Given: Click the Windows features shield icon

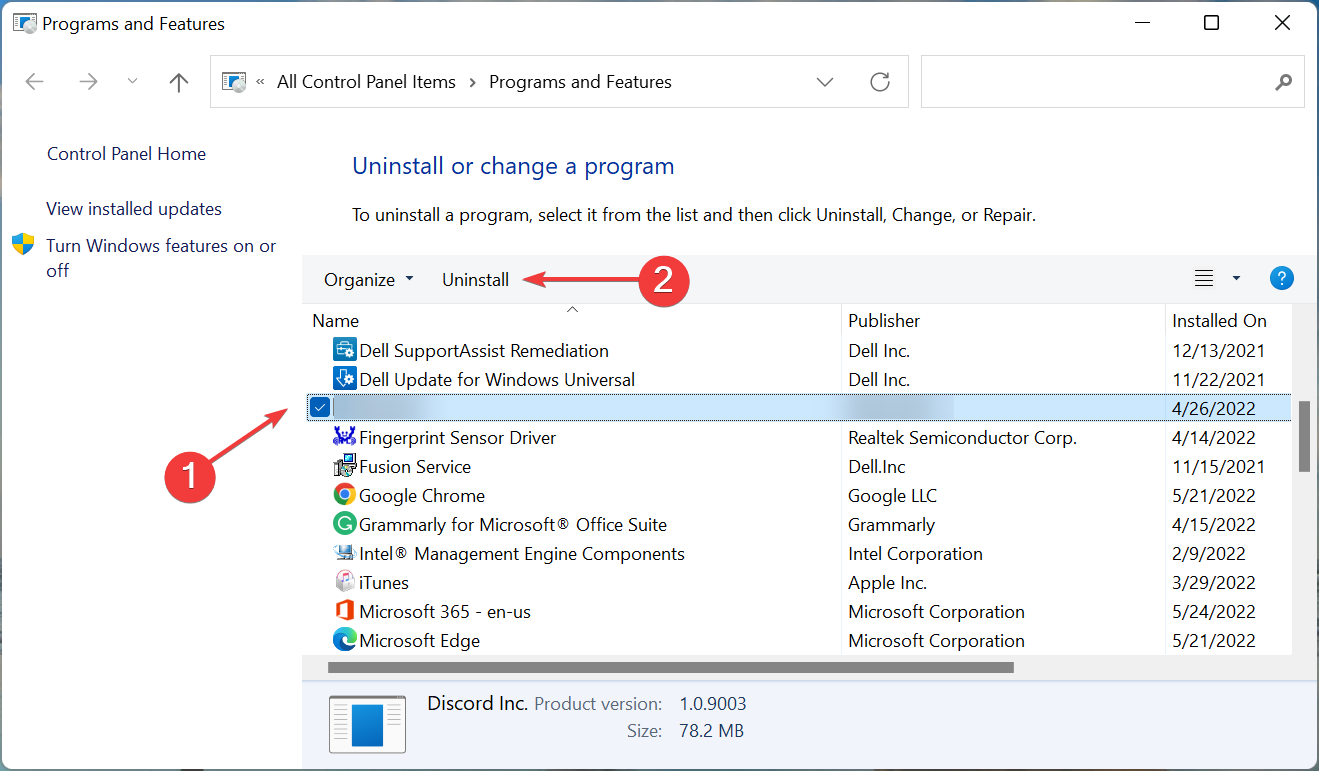Looking at the screenshot, I should click(23, 245).
